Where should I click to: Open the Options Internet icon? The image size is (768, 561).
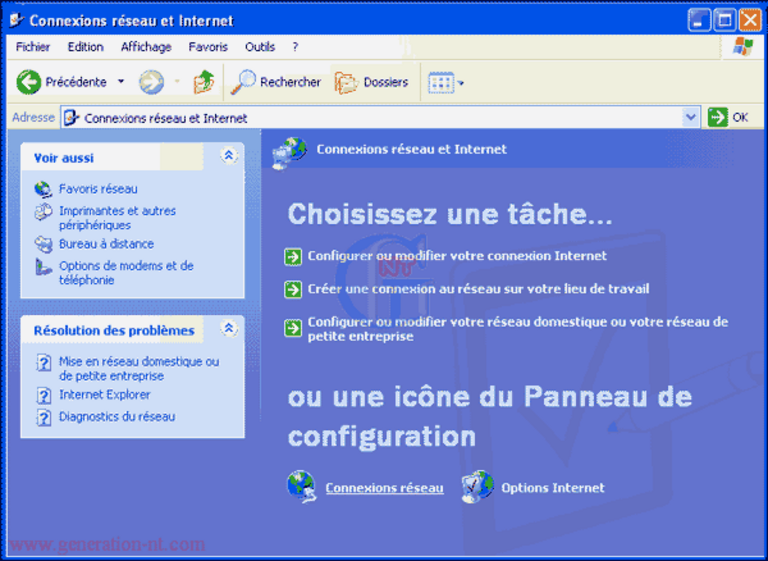[x=477, y=487]
